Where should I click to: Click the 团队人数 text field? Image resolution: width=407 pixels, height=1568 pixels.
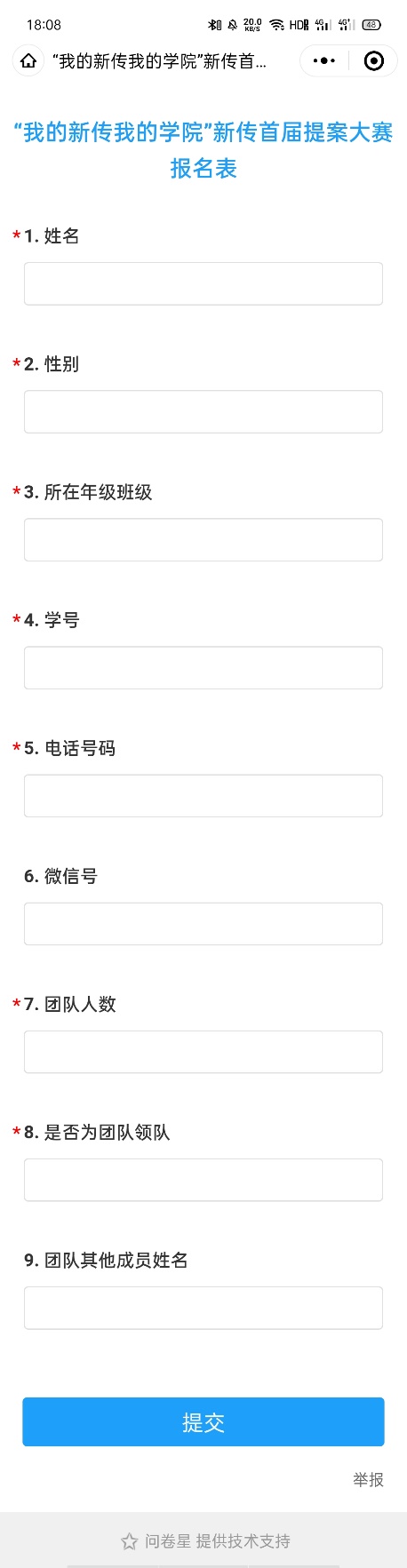(203, 1052)
